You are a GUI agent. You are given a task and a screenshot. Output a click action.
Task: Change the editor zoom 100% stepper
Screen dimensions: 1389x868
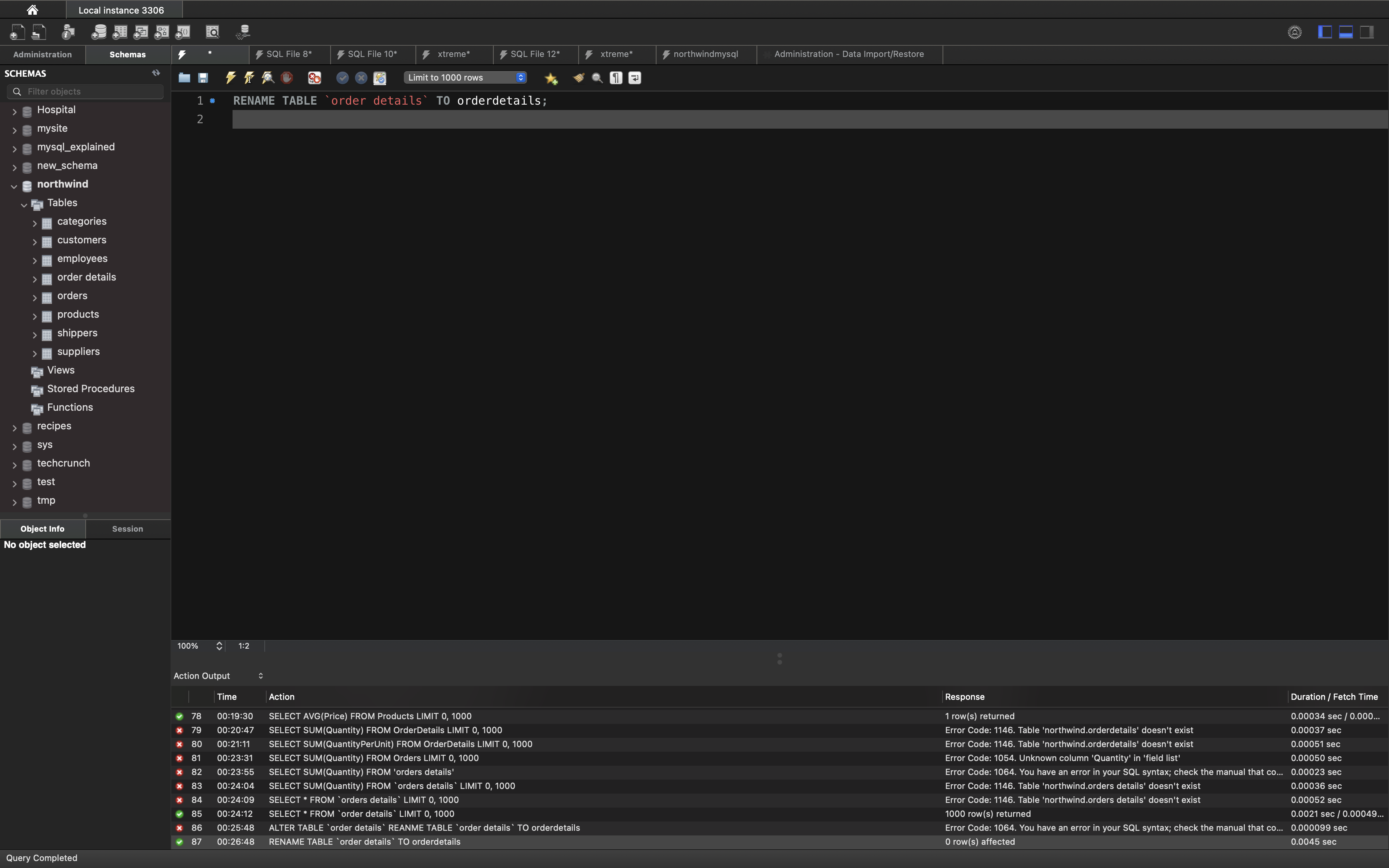(219, 646)
